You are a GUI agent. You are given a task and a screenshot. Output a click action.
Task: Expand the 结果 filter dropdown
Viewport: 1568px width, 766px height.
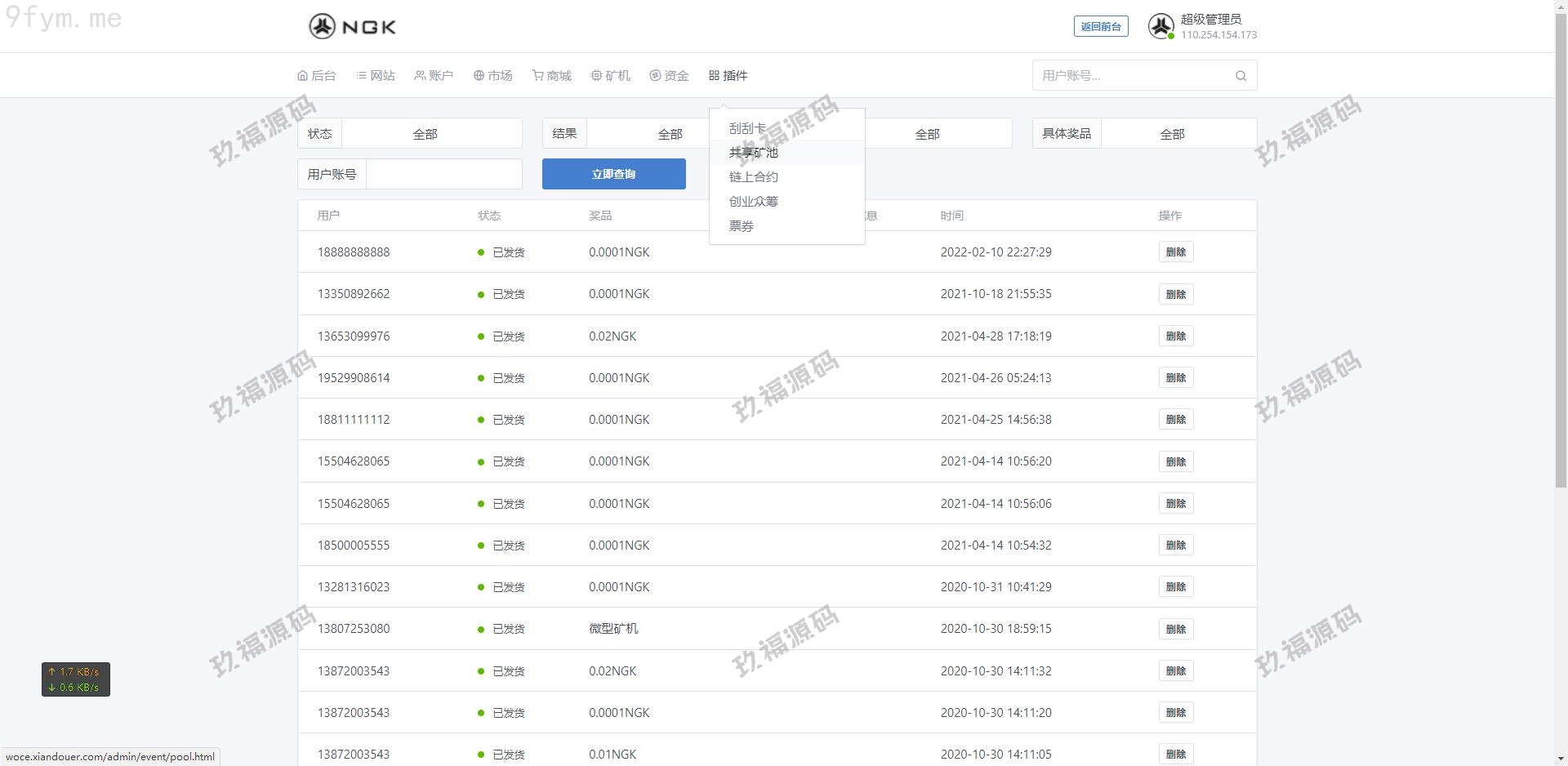653,134
